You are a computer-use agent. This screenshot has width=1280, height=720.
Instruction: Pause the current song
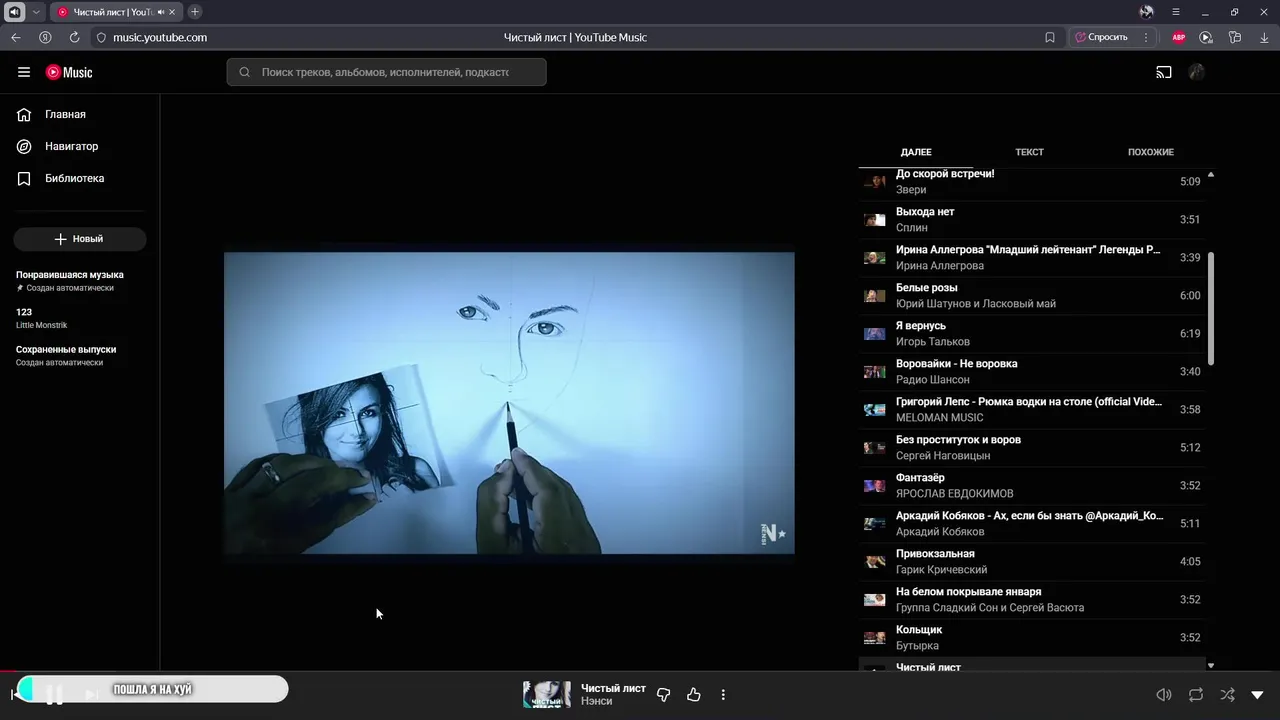55,694
